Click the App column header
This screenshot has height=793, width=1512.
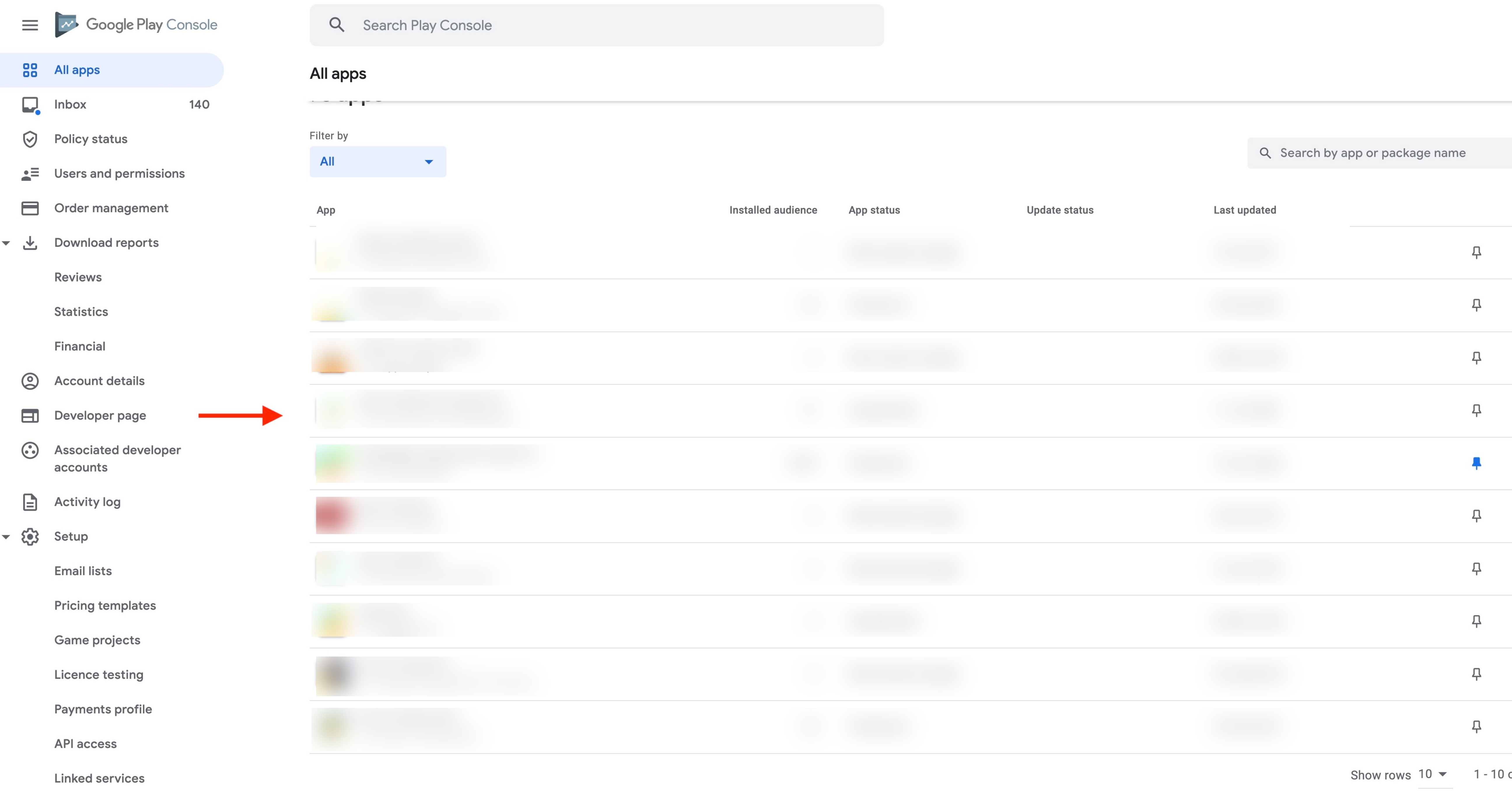click(326, 210)
